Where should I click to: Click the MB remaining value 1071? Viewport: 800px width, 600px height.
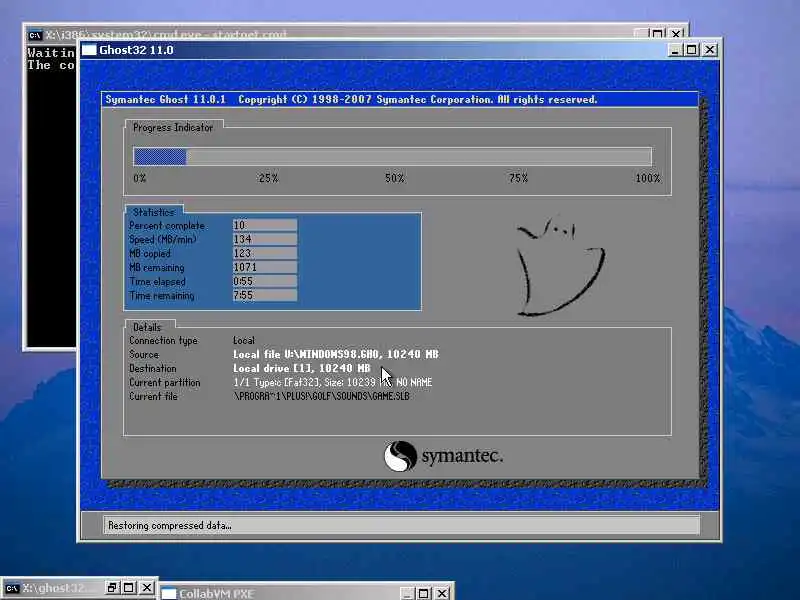tap(265, 267)
